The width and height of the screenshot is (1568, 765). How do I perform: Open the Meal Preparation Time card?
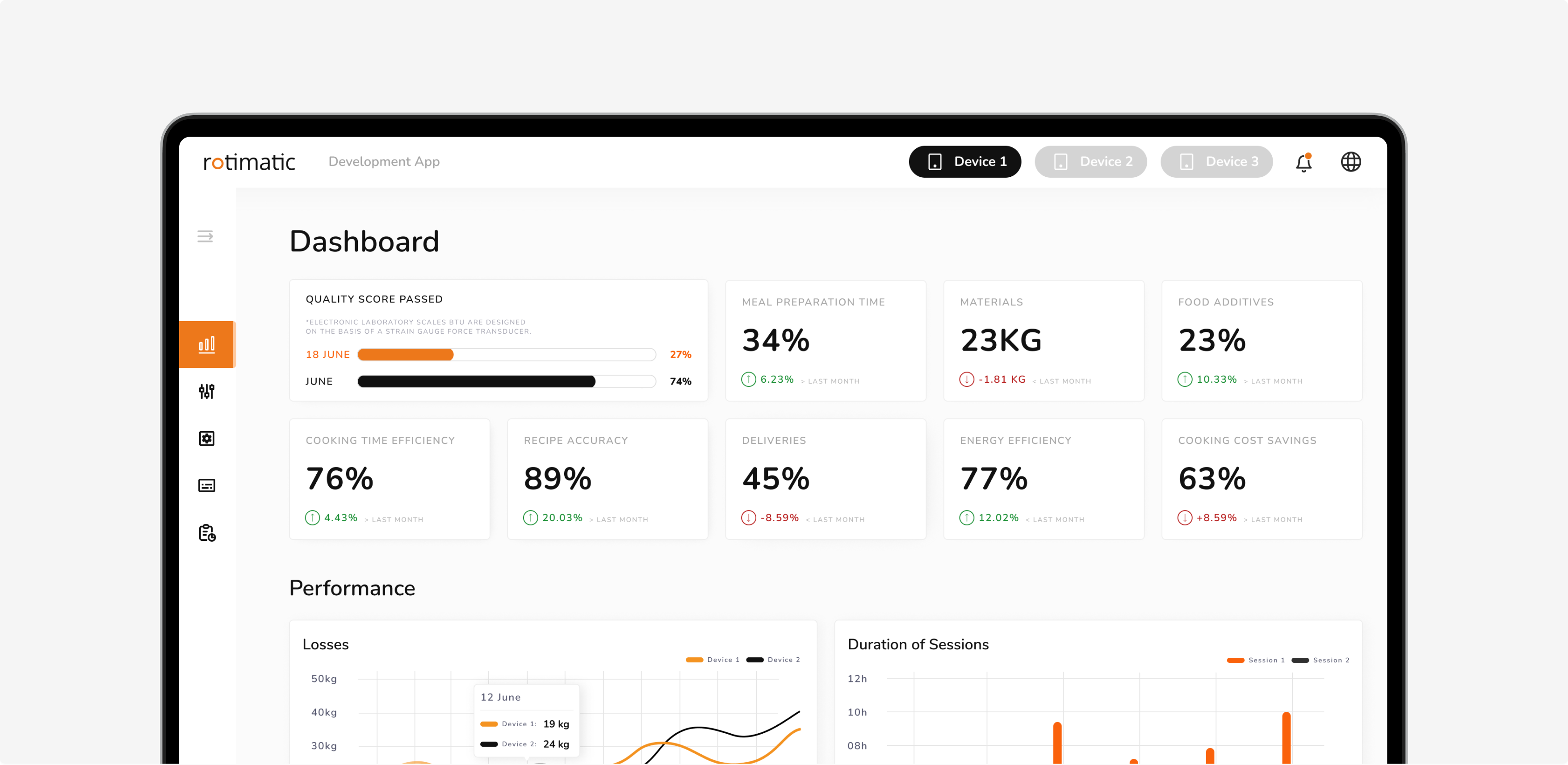826,341
